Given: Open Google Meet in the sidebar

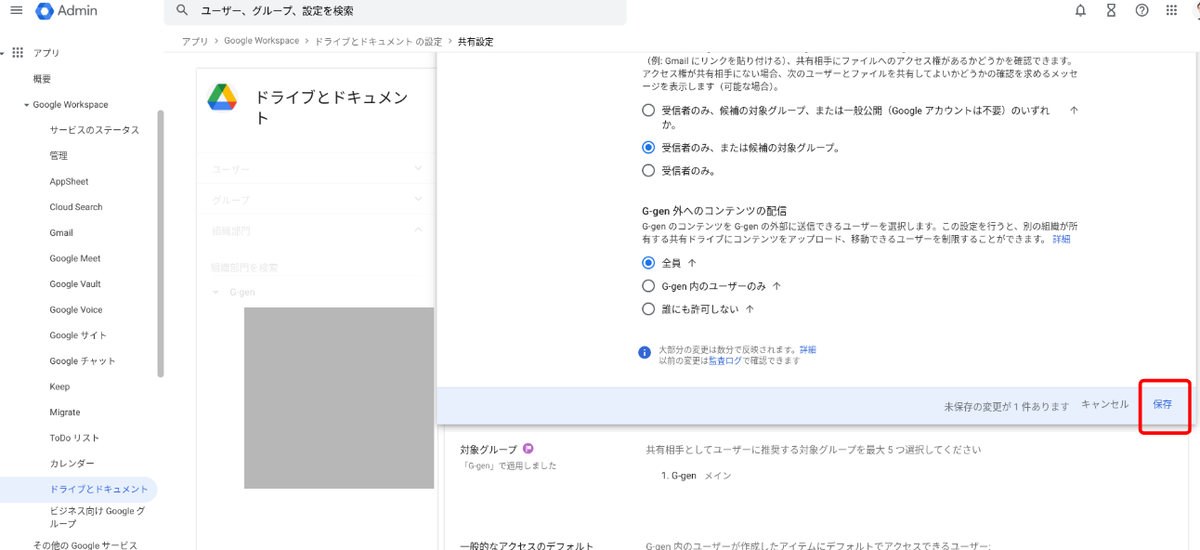Looking at the screenshot, I should [x=75, y=258].
